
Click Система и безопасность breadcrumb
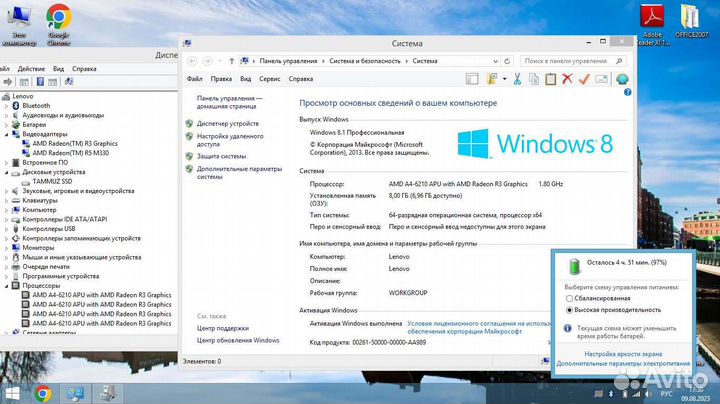[x=365, y=61]
